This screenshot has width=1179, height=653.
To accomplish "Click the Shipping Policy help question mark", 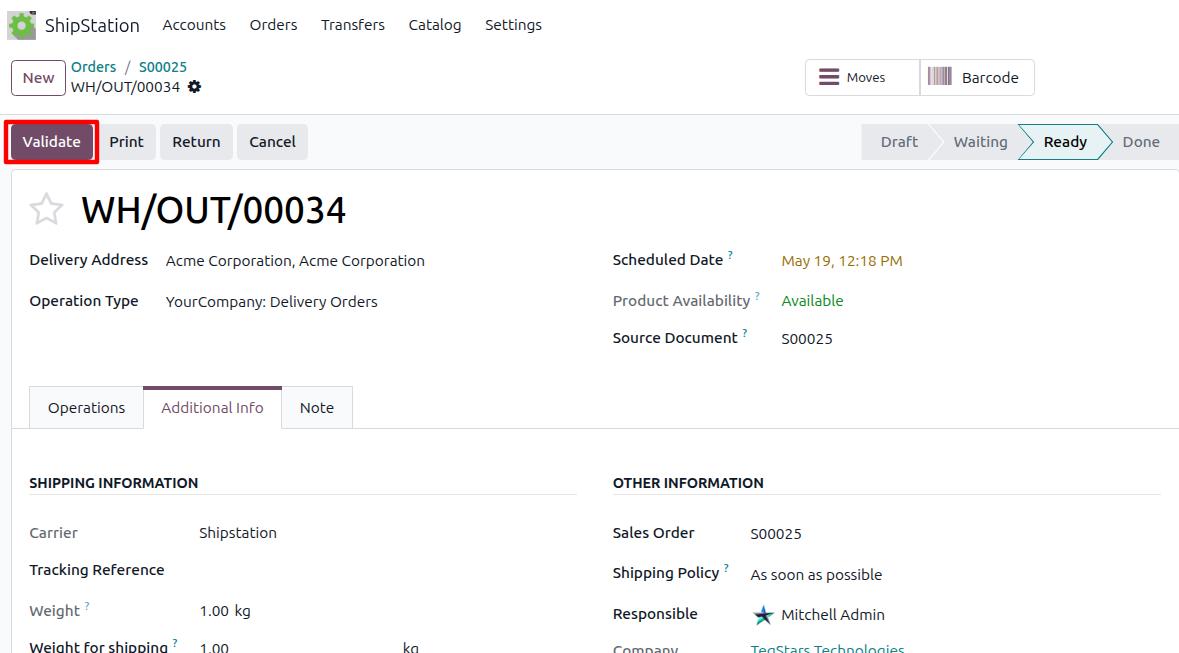I will click(726, 567).
